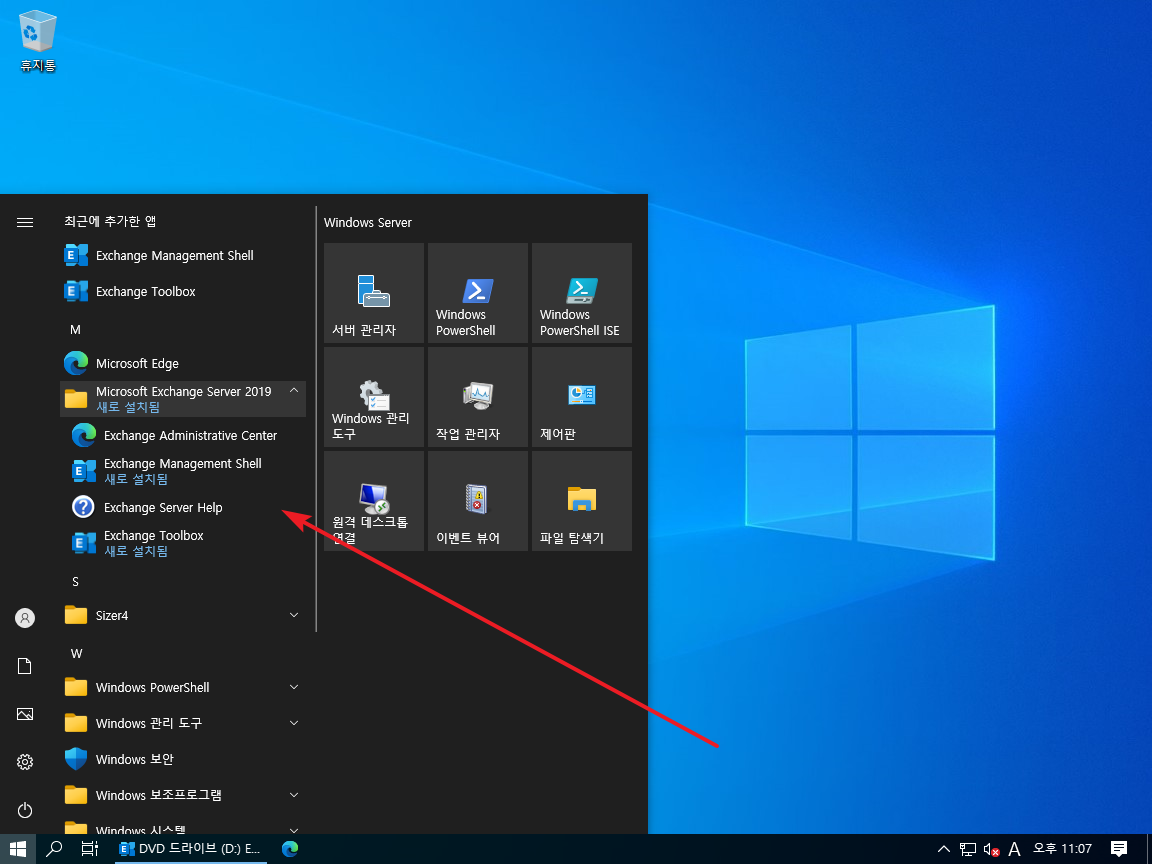Open Exchange Server Help
This screenshot has width=1152, height=864.
pyautogui.click(x=183, y=508)
